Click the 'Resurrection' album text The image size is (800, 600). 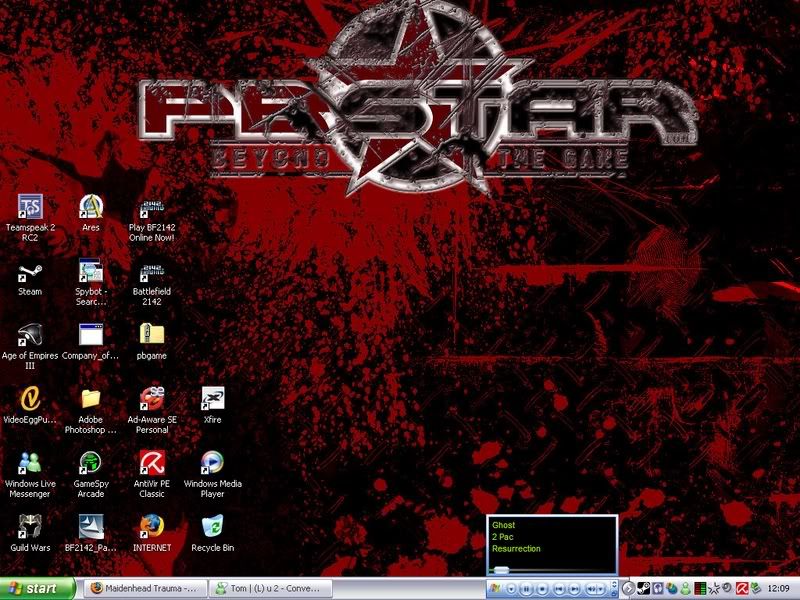pyautogui.click(x=516, y=548)
